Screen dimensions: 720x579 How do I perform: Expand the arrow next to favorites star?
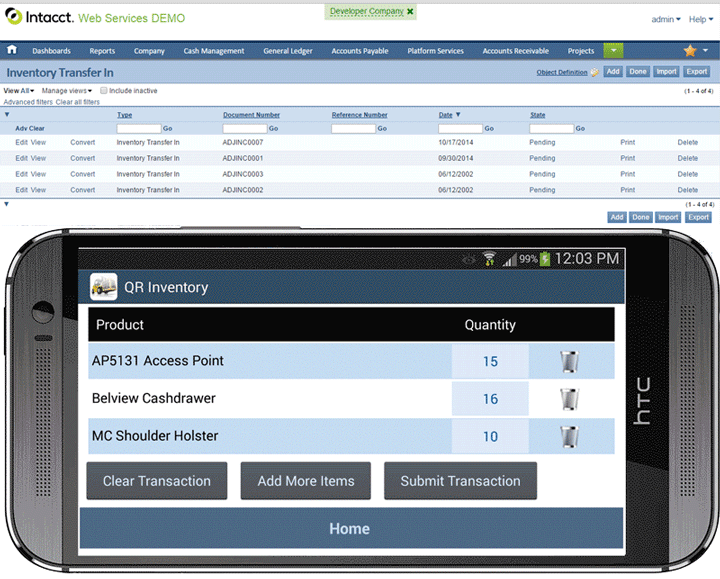pyautogui.click(x=705, y=50)
